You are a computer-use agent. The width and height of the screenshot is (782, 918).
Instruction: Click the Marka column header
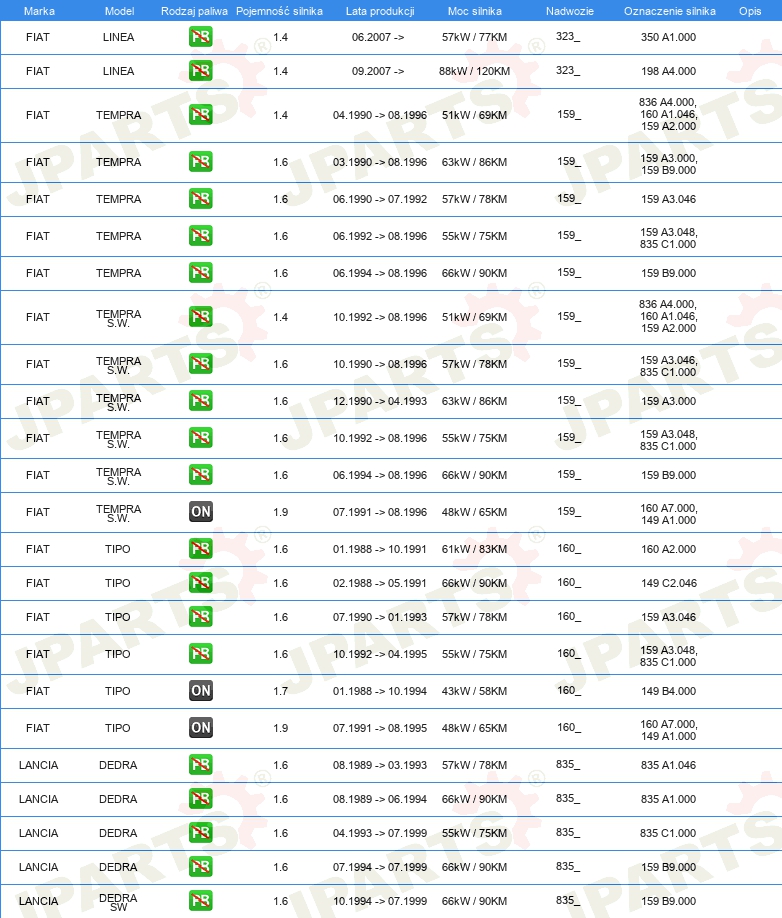tap(39, 11)
